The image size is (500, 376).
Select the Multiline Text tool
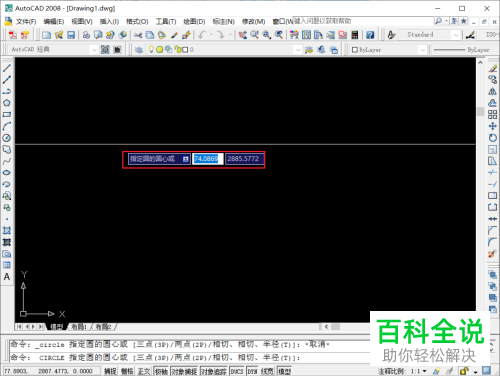[x=7, y=277]
